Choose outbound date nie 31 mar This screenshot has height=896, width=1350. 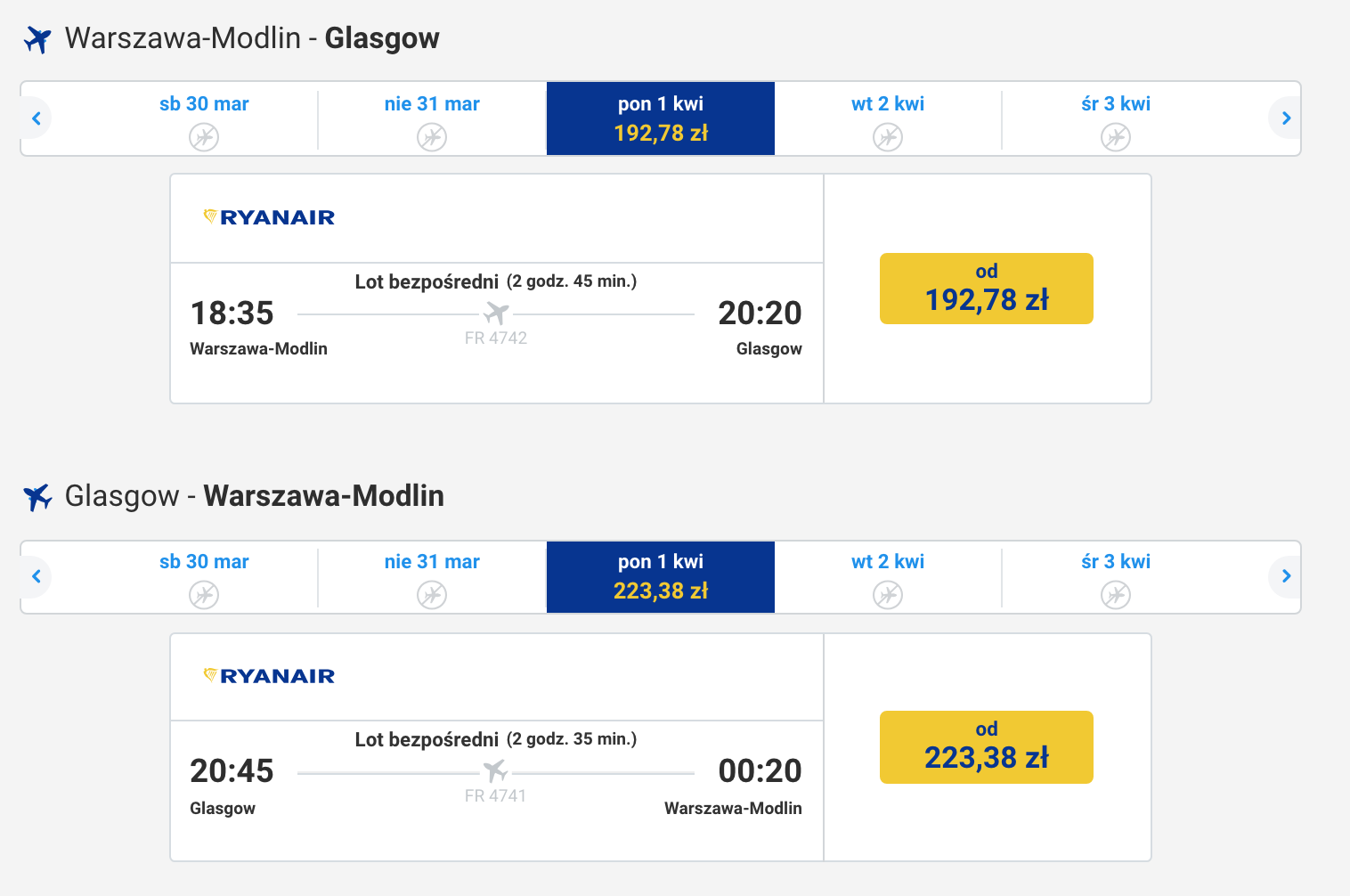click(x=432, y=118)
